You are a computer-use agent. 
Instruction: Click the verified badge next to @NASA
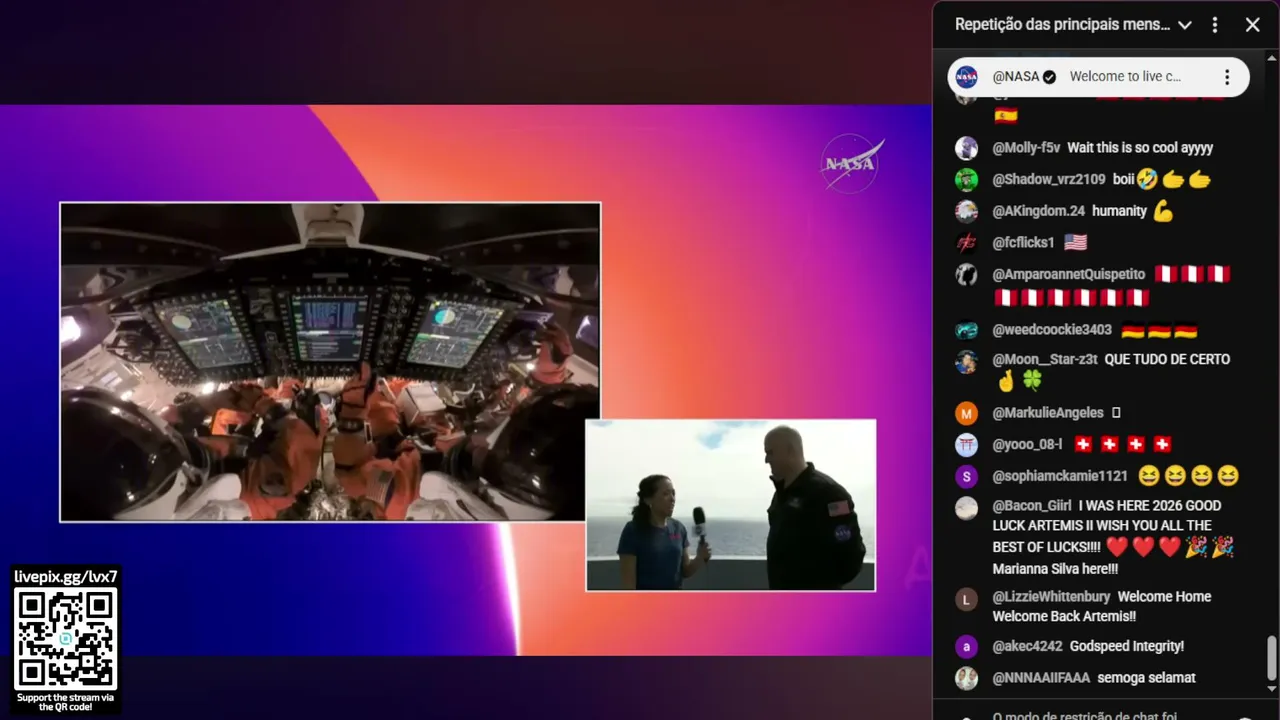(1049, 77)
